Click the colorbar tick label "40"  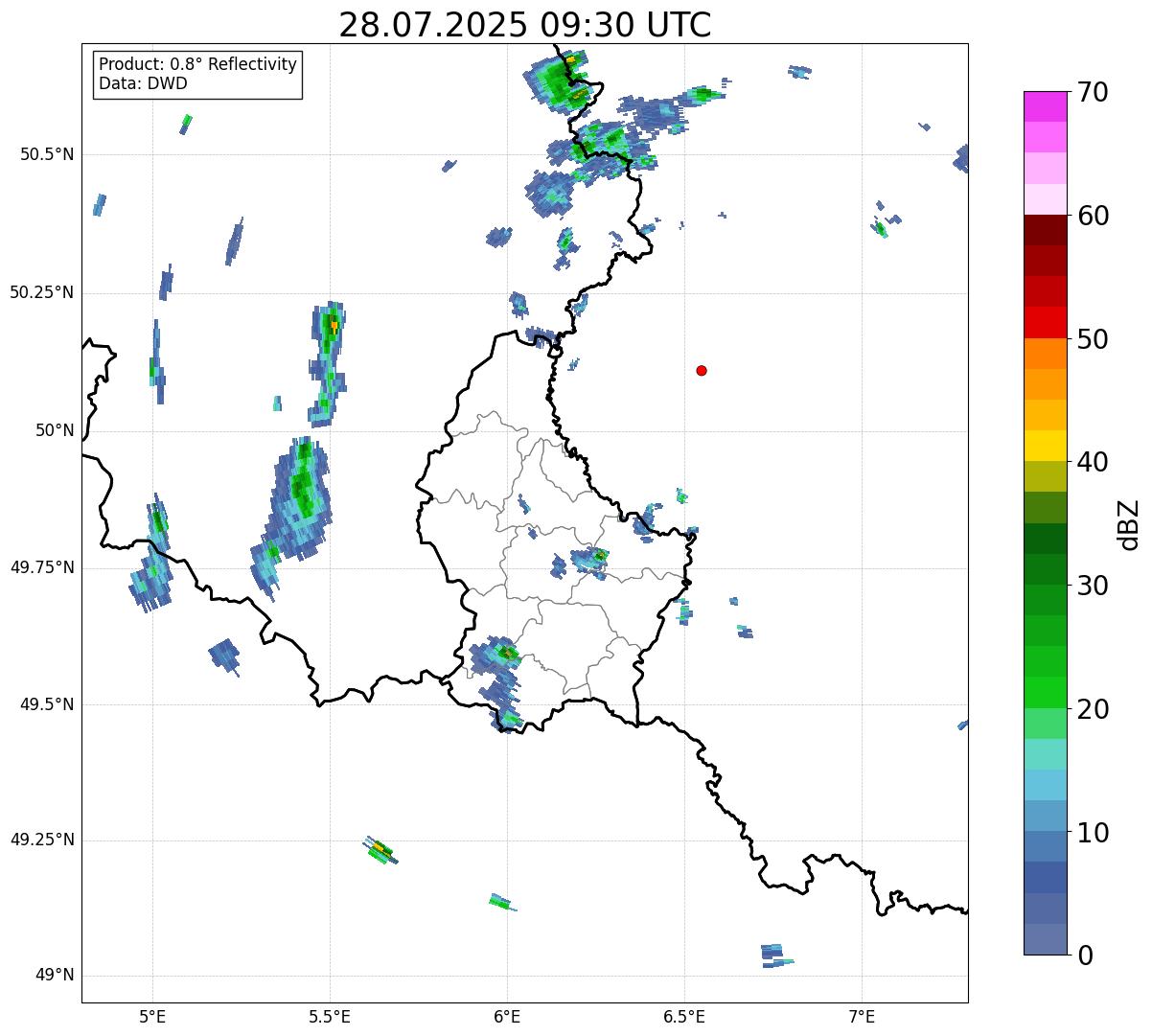pyautogui.click(x=1093, y=462)
